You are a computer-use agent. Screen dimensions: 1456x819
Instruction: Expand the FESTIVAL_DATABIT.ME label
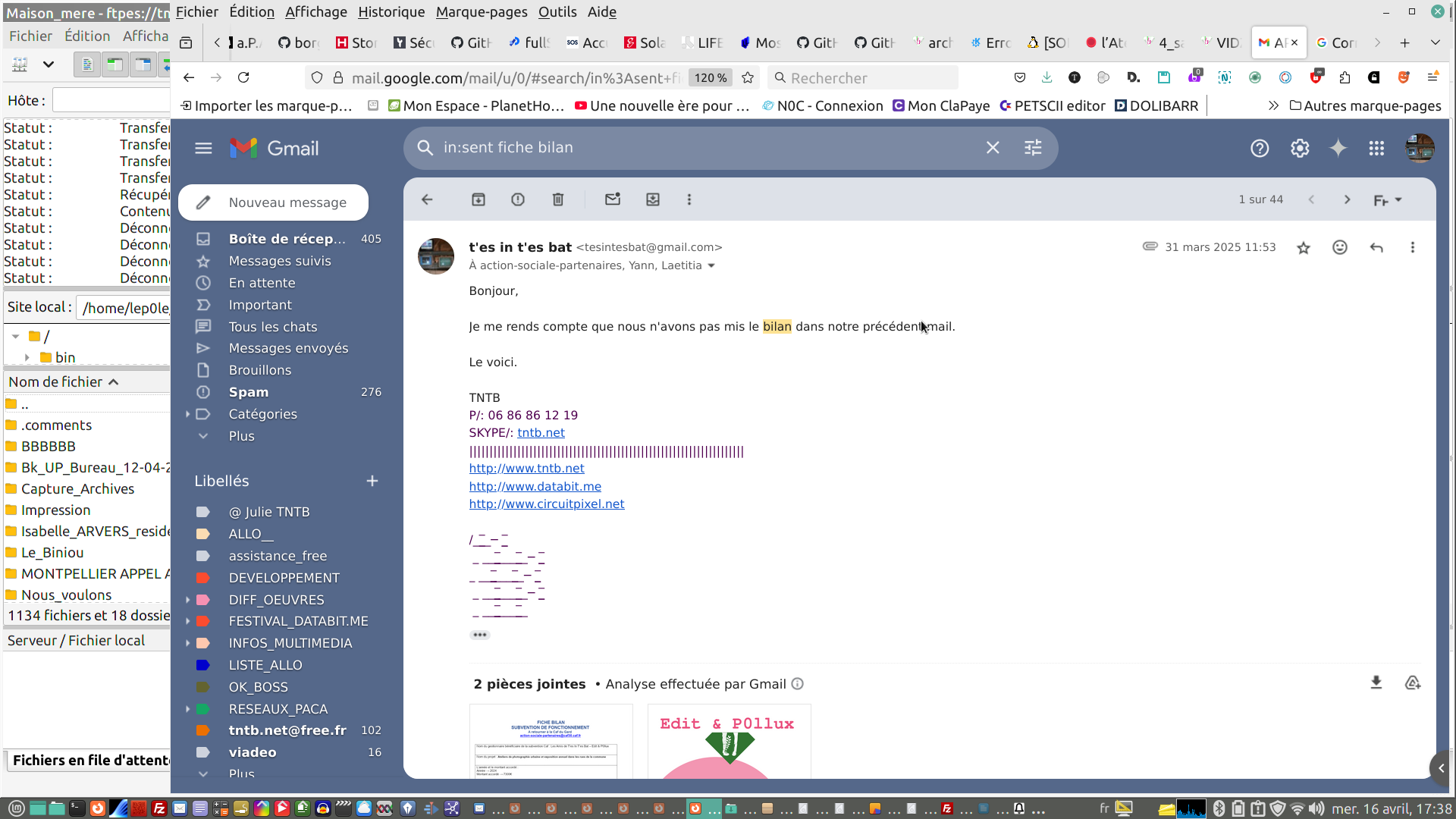188,621
